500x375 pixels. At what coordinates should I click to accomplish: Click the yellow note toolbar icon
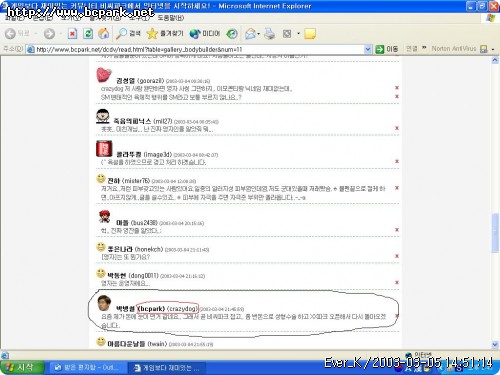coord(310,33)
